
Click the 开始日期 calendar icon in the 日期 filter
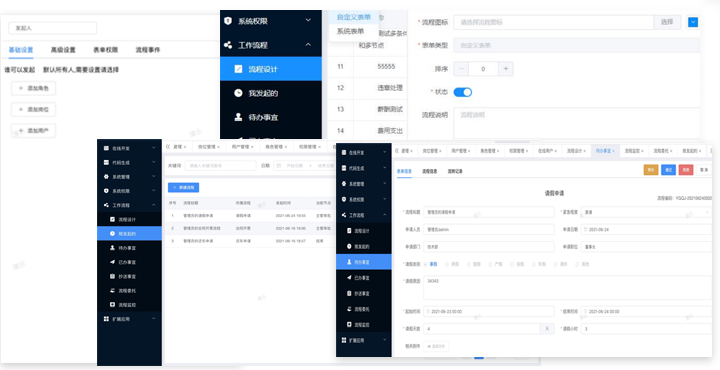point(279,166)
